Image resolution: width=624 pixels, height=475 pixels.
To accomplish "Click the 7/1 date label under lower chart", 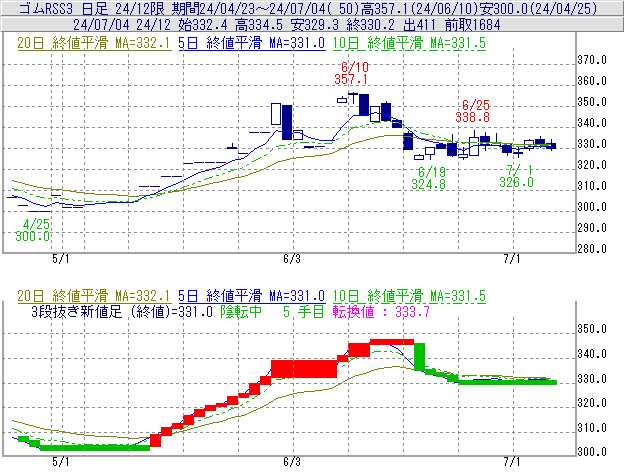I will [512, 462].
